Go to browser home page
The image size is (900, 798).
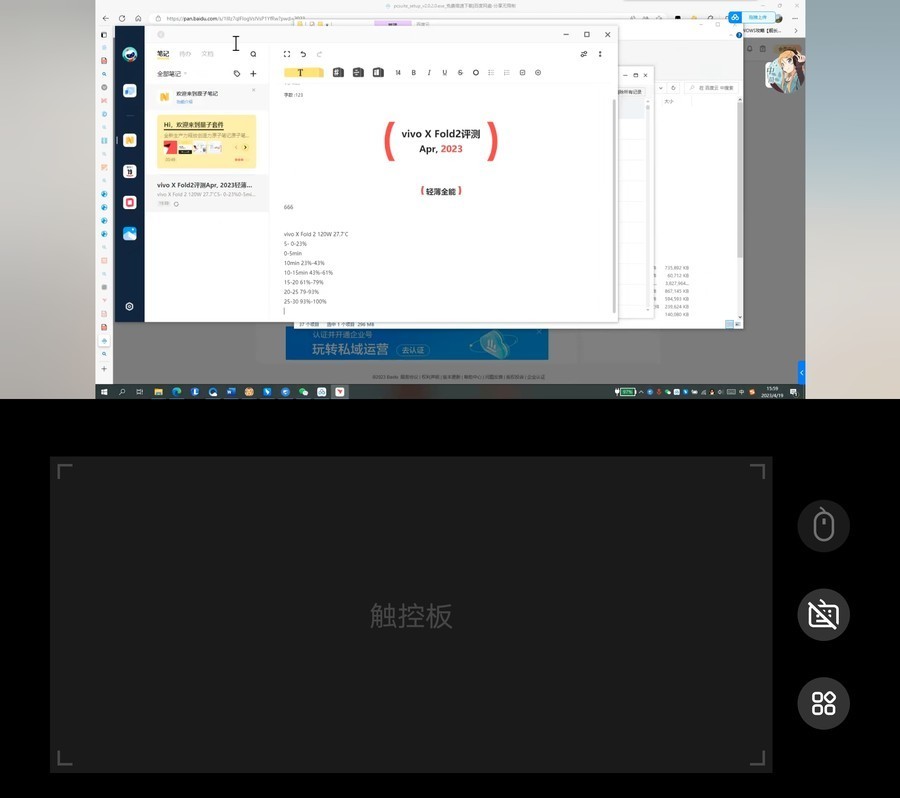(x=138, y=18)
